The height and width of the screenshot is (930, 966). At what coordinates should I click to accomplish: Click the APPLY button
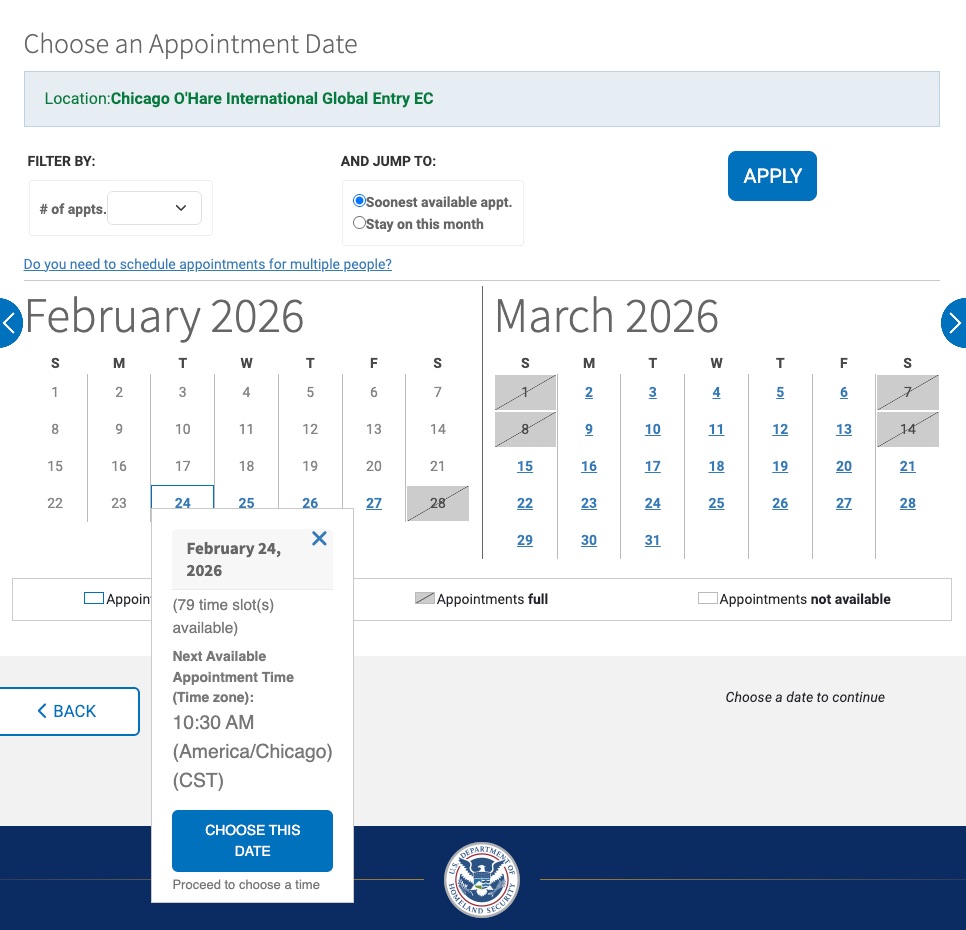(x=772, y=176)
